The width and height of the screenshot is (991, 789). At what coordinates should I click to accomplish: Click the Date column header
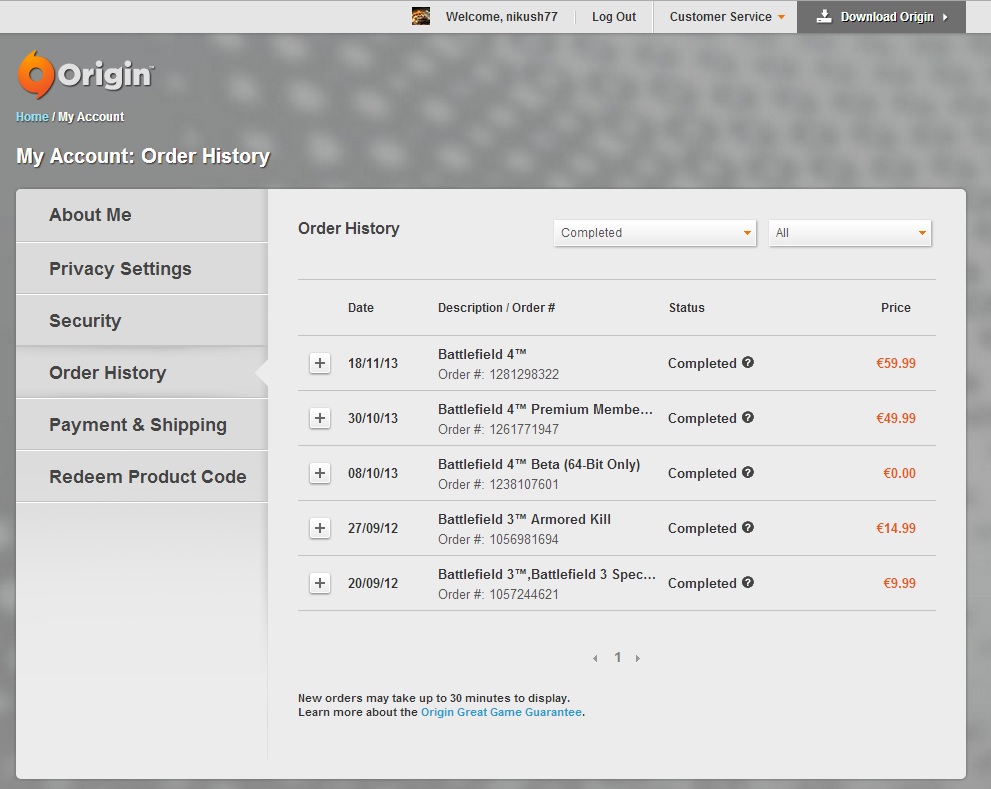tap(361, 308)
